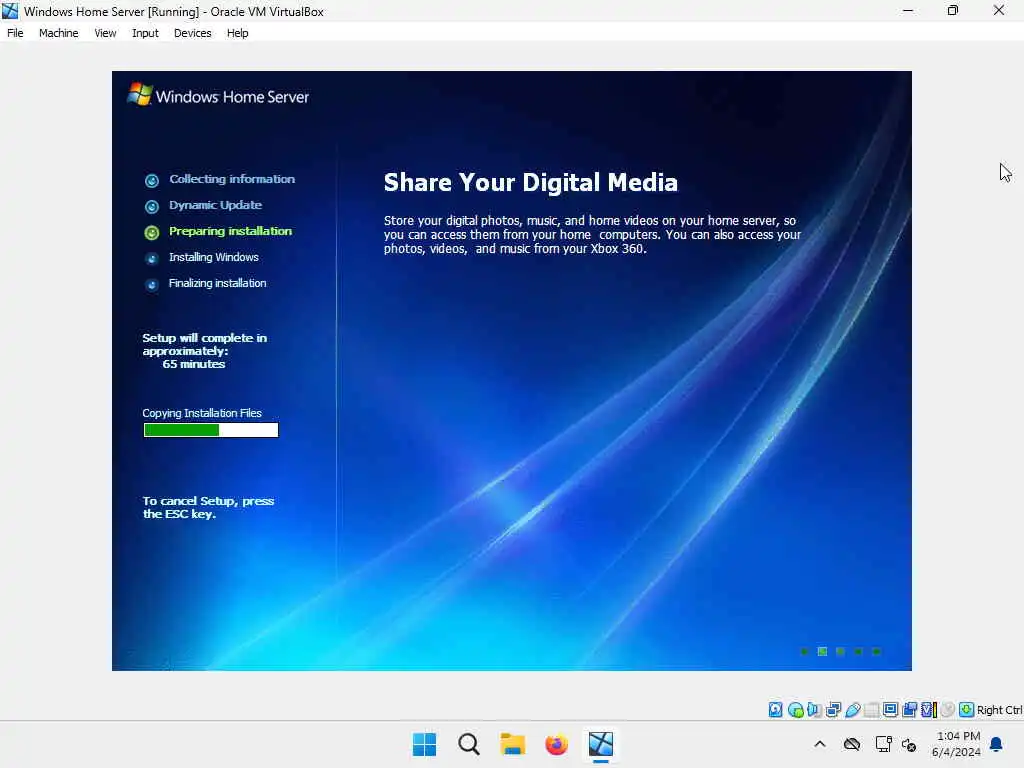Screen dimensions: 1024x768
Task: Click the network tray icon
Action: (x=884, y=744)
